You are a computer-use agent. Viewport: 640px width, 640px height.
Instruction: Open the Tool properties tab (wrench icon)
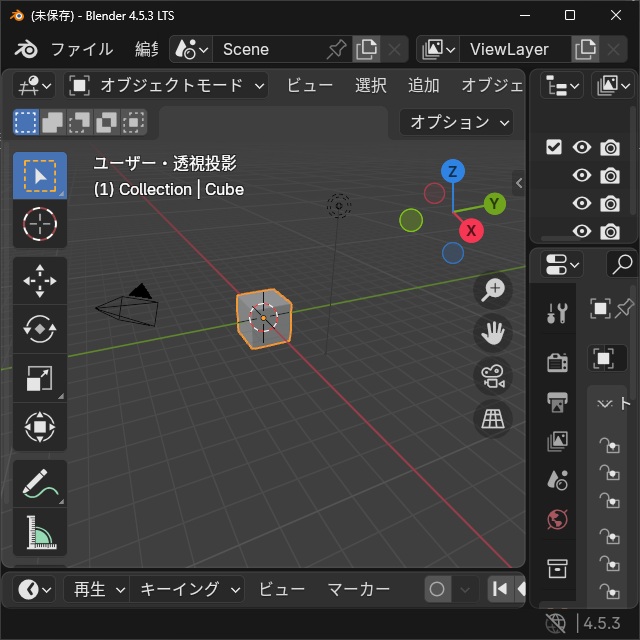[557, 313]
